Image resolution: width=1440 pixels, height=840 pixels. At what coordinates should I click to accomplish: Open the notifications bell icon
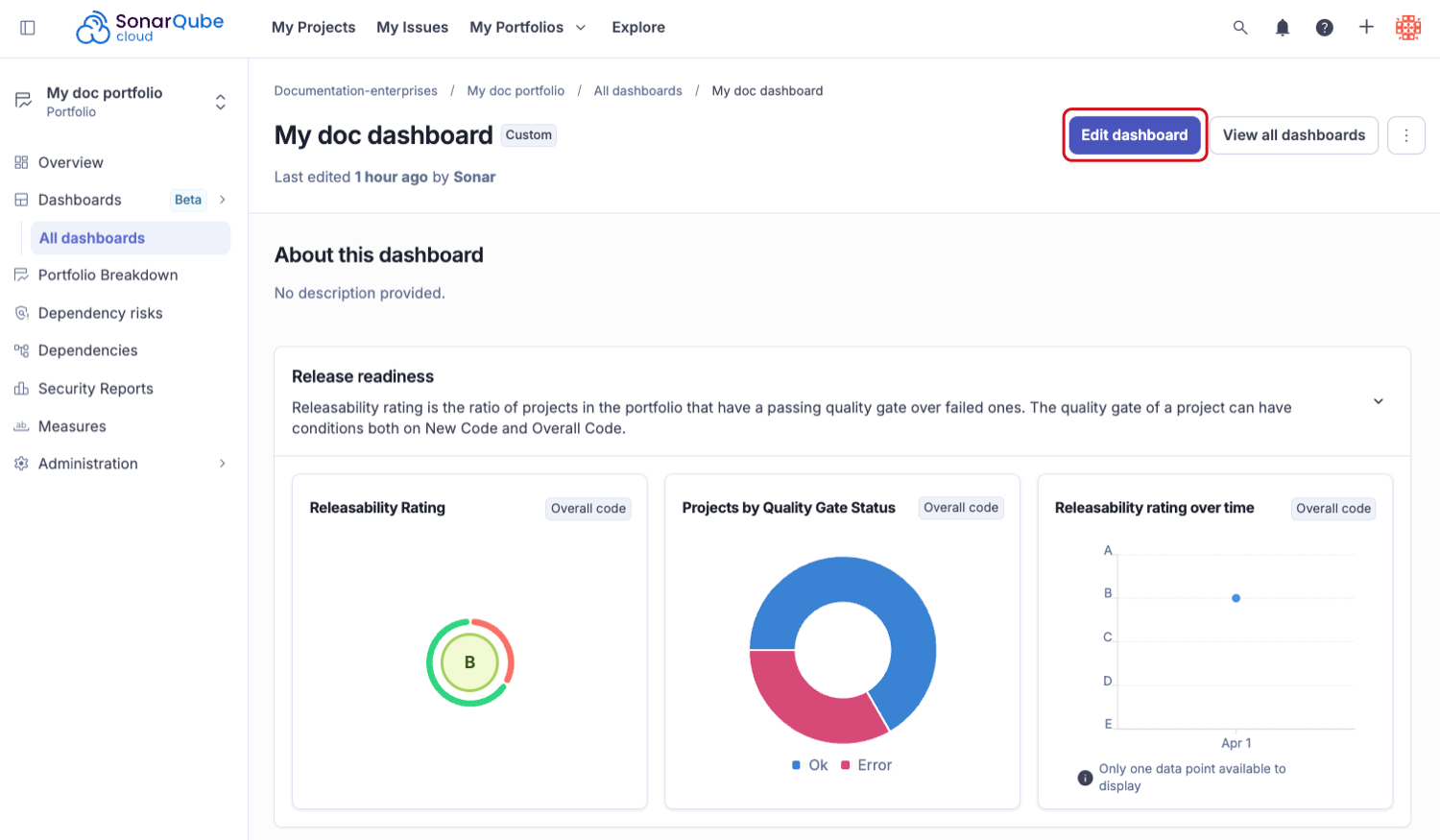tap(1283, 27)
